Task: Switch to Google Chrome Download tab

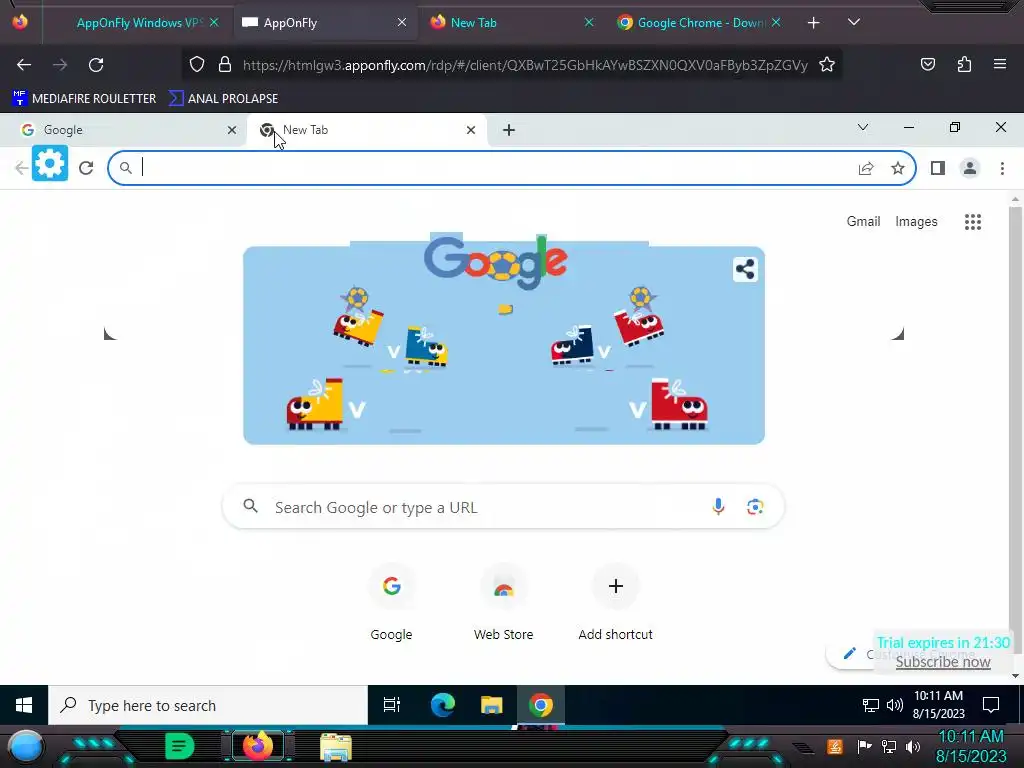Action: click(x=697, y=23)
